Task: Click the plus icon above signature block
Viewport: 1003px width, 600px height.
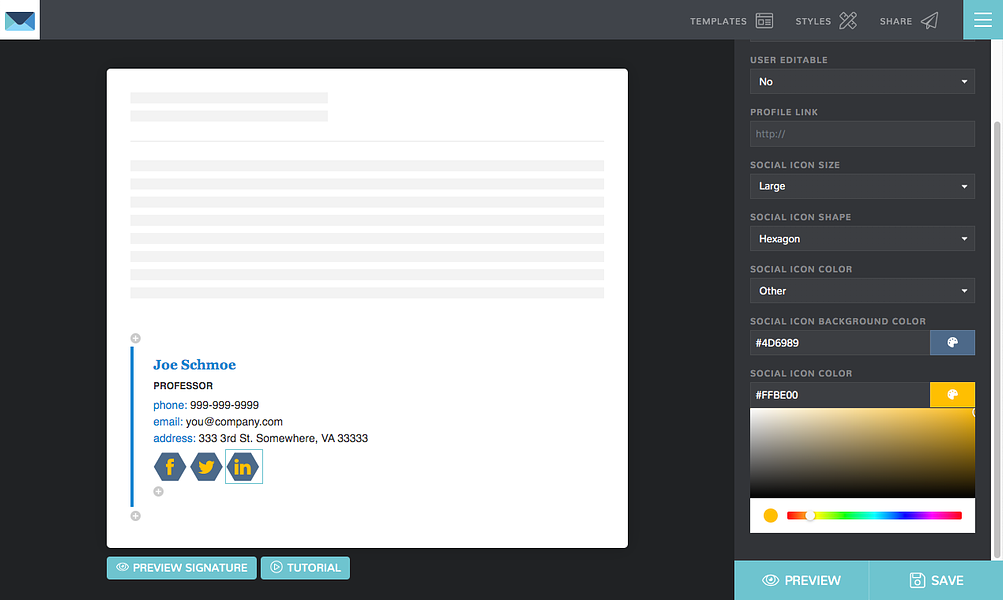Action: (136, 338)
